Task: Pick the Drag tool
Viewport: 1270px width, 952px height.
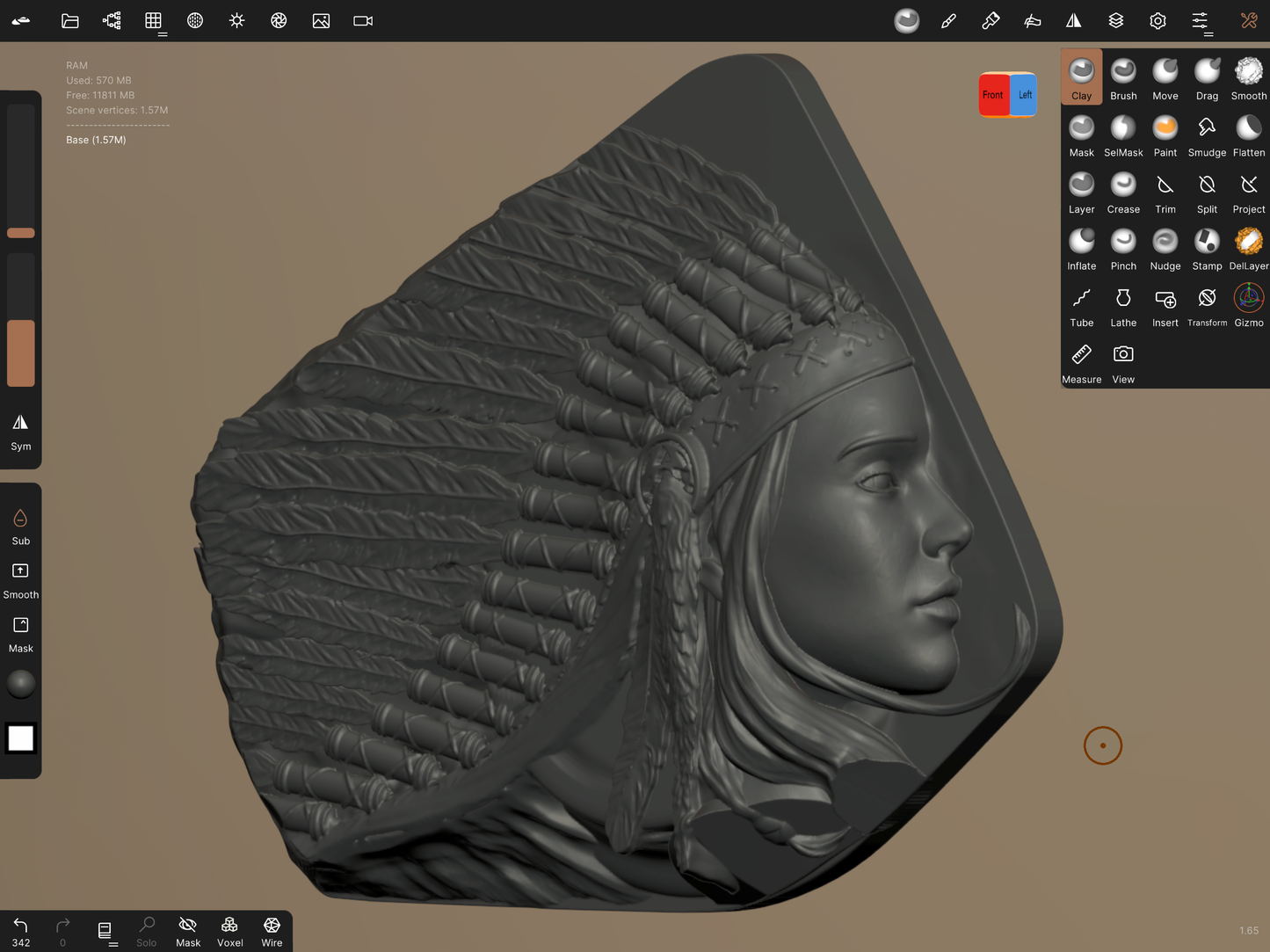Action: (x=1207, y=77)
